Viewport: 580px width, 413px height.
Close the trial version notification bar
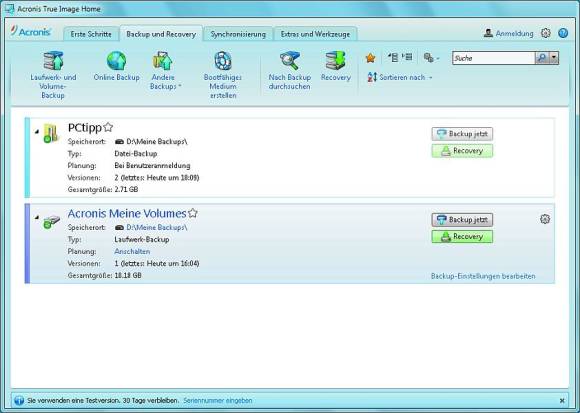(562, 400)
